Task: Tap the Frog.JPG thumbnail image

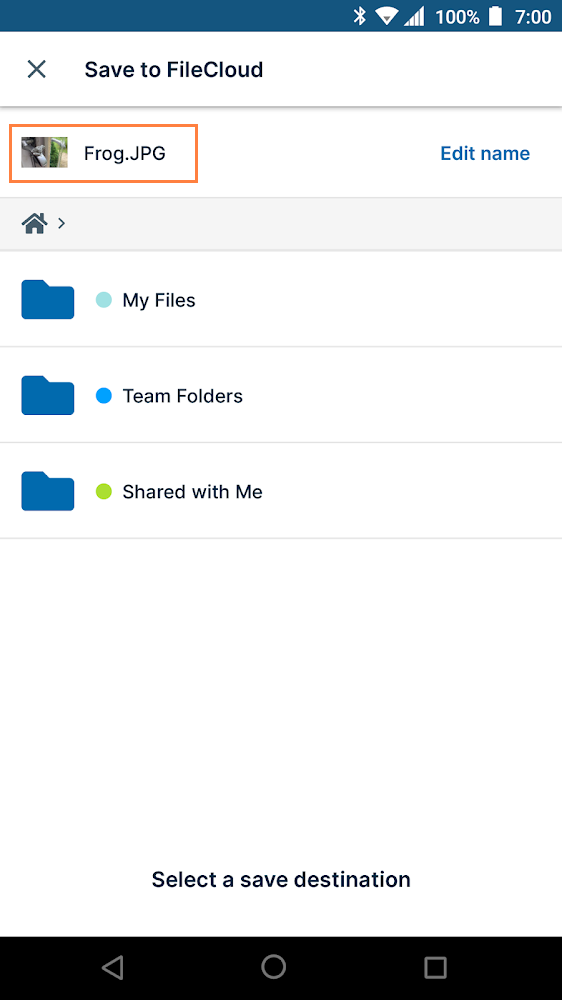Action: click(x=44, y=152)
